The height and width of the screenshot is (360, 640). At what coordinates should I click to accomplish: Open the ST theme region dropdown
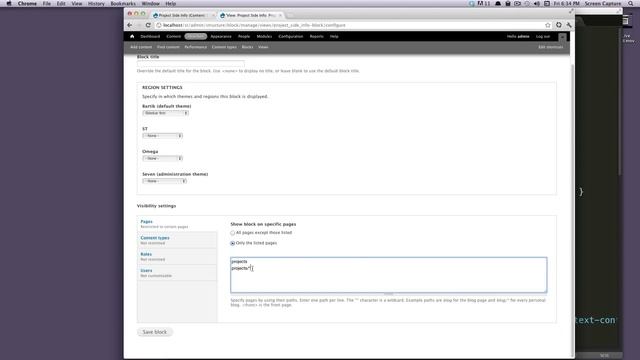click(x=162, y=136)
